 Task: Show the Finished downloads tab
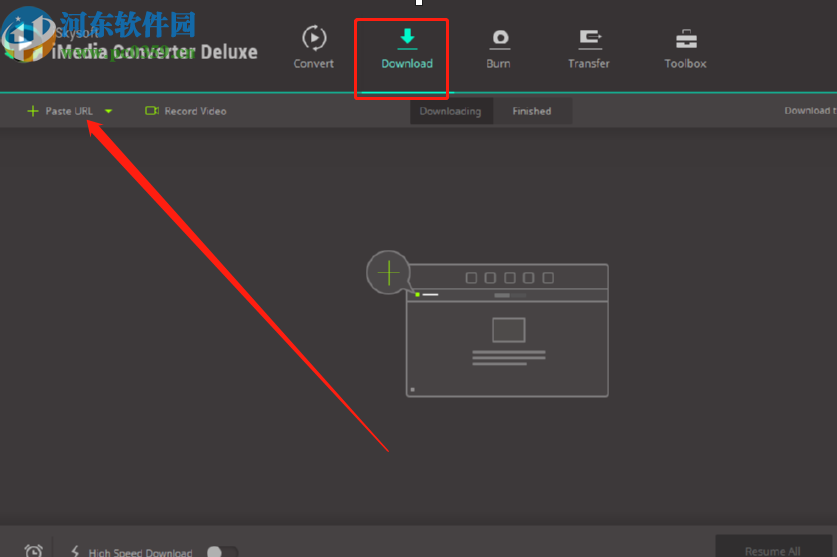tap(532, 111)
